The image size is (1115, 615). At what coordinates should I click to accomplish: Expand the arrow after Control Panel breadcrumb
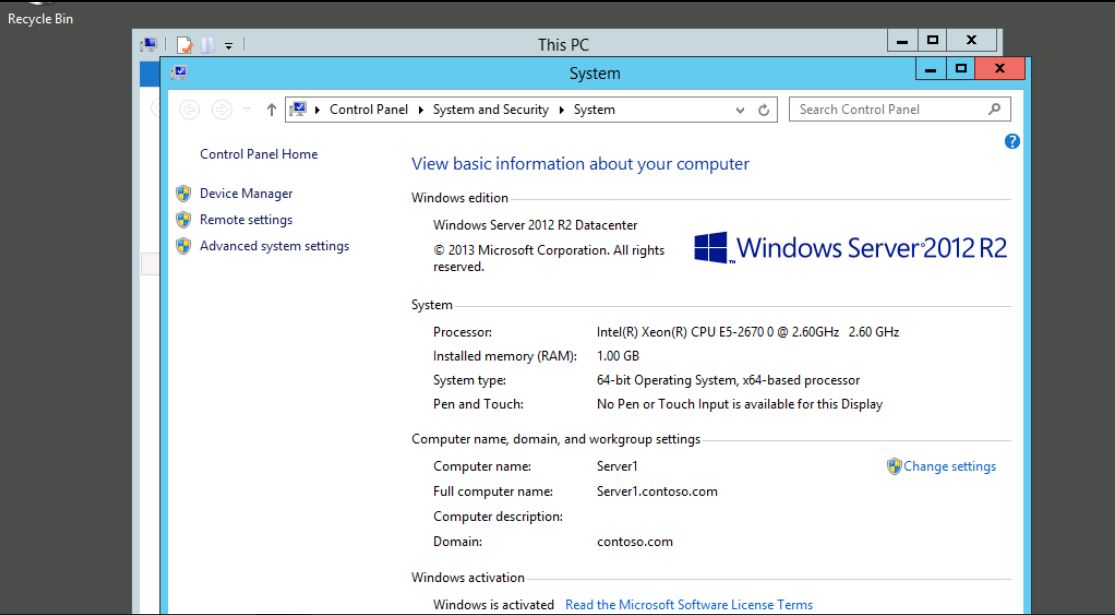click(421, 109)
